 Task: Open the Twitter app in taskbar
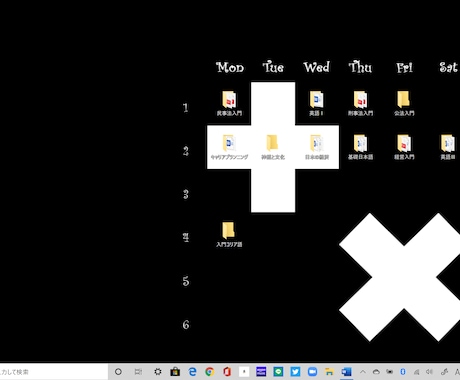click(295, 372)
